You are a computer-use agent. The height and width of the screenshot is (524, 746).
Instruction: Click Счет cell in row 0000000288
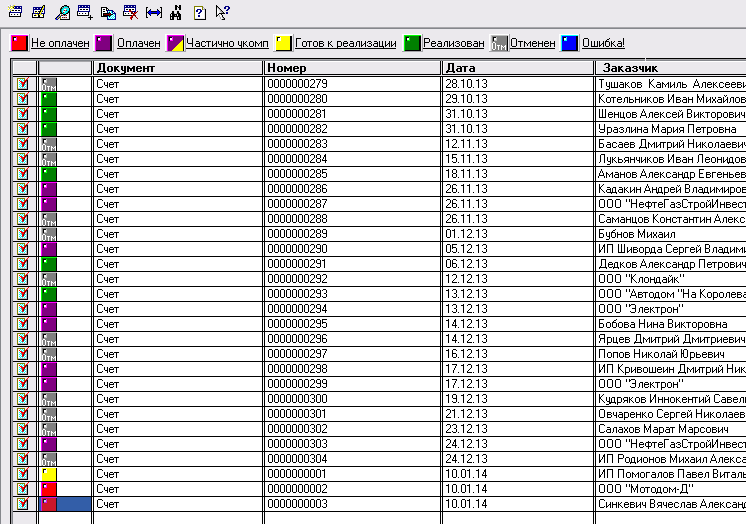click(177, 219)
